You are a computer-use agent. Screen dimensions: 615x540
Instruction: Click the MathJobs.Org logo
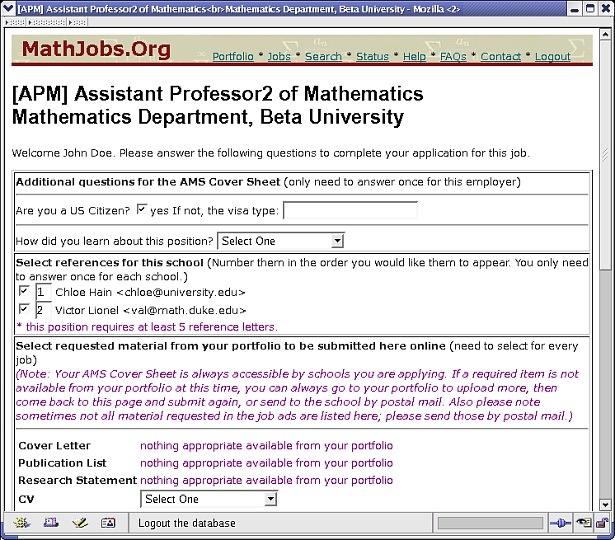(96, 49)
